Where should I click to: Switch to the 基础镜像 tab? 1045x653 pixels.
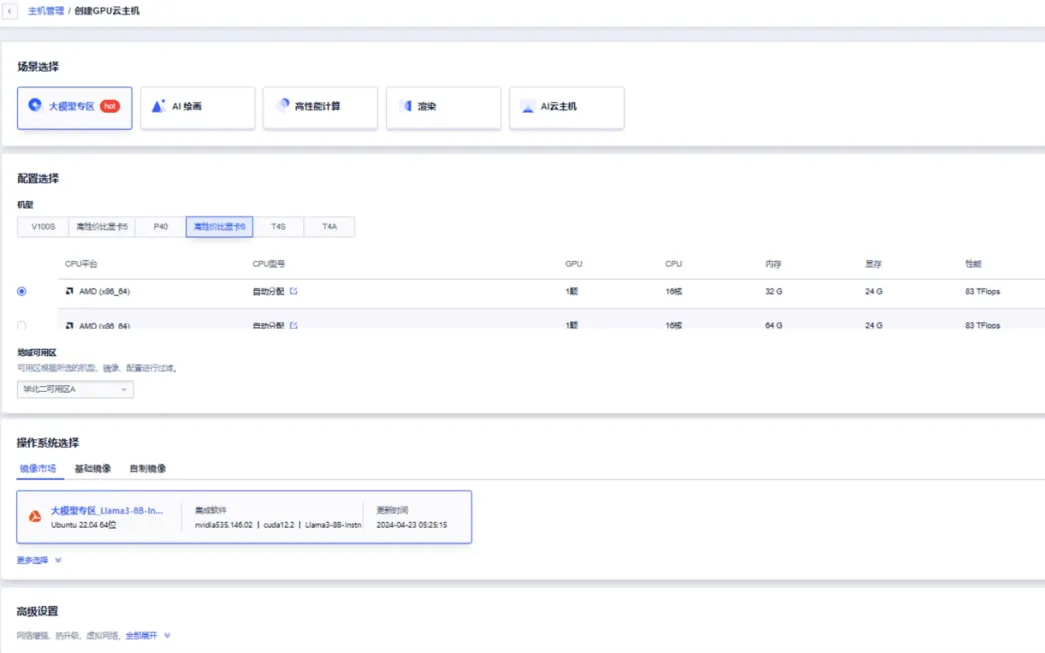point(93,468)
